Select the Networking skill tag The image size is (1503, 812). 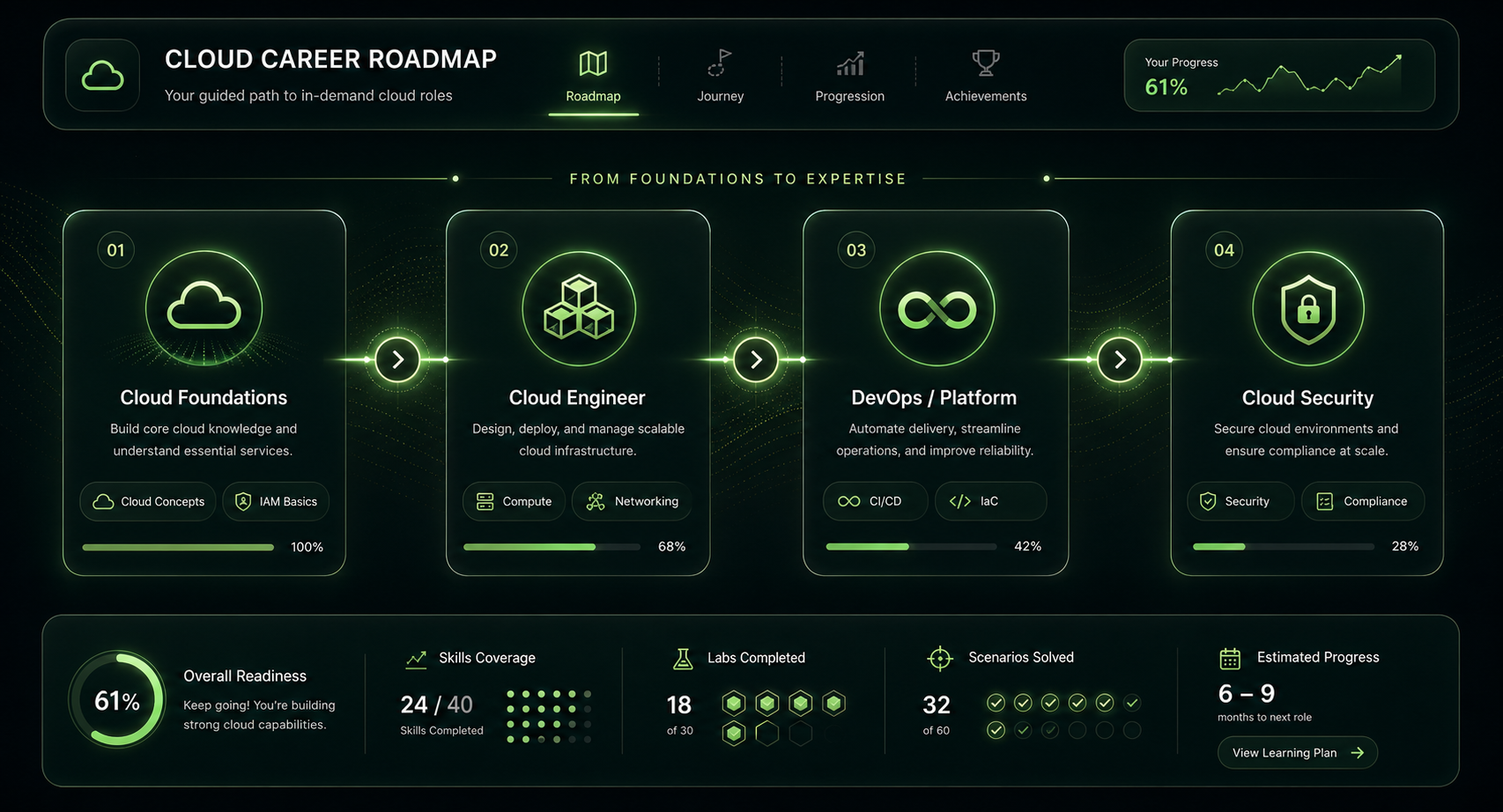632,501
